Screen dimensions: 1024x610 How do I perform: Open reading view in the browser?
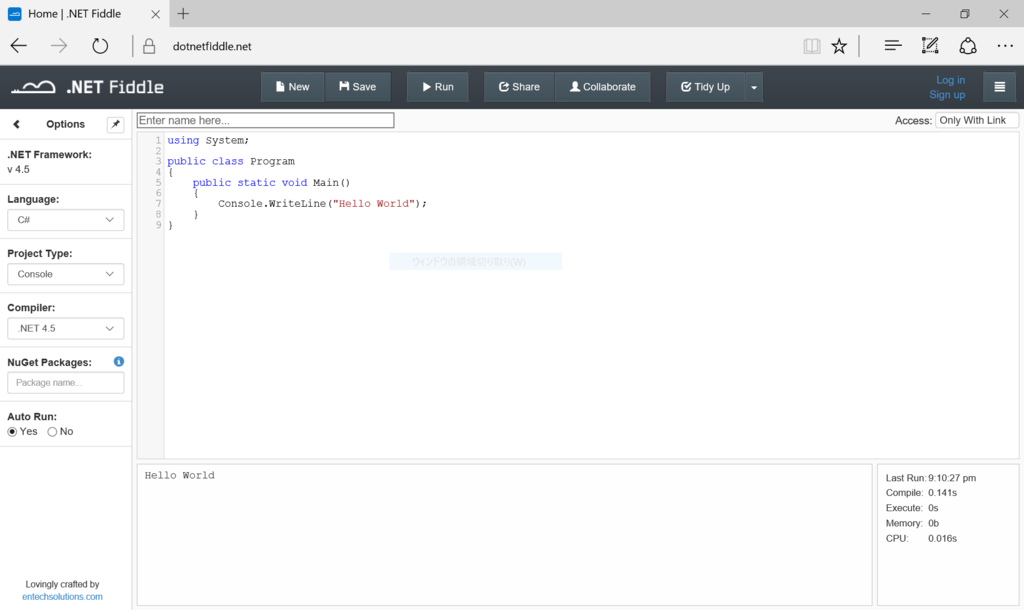[x=810, y=45]
